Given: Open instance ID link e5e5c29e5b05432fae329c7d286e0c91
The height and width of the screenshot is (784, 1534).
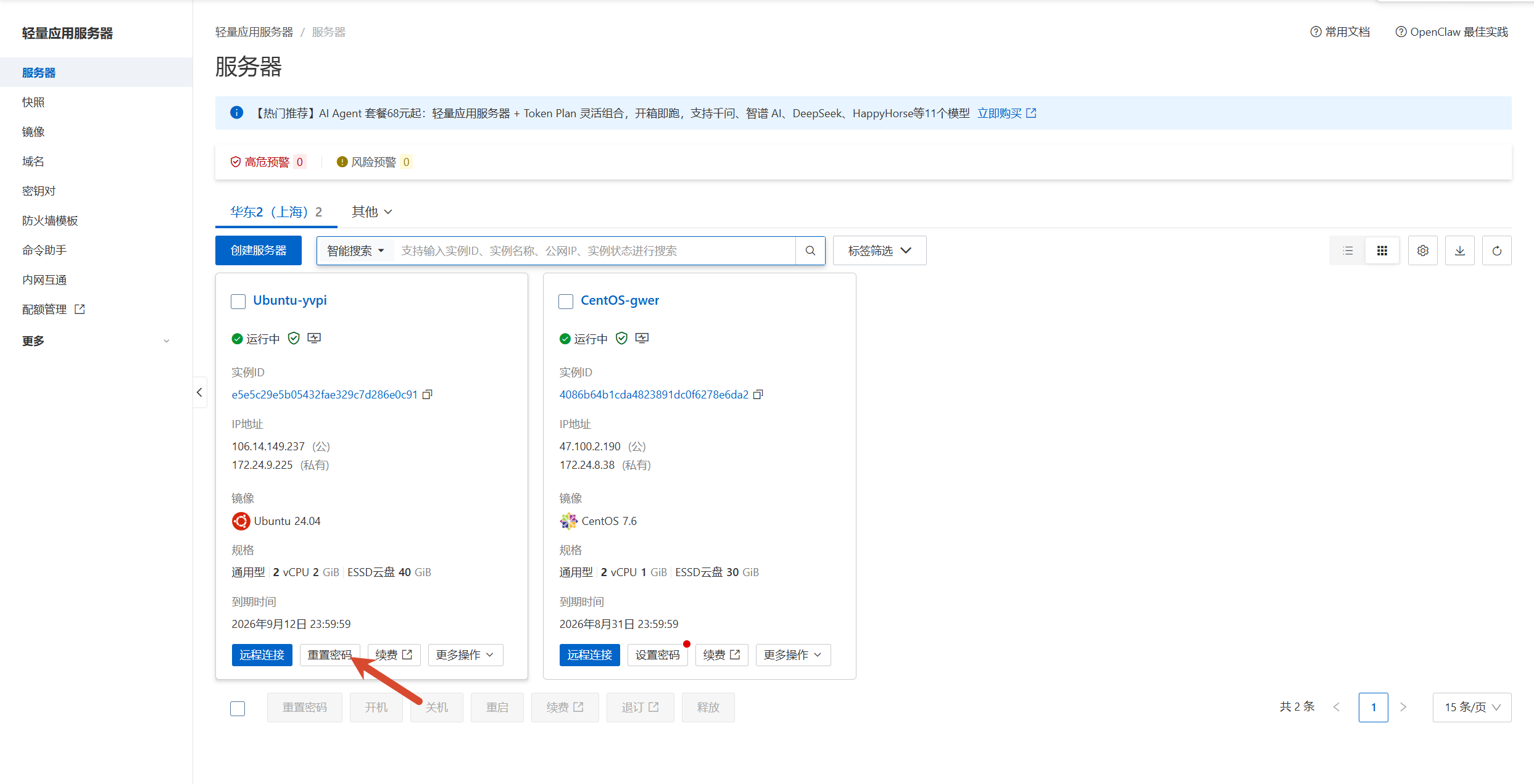Looking at the screenshot, I should coord(325,395).
